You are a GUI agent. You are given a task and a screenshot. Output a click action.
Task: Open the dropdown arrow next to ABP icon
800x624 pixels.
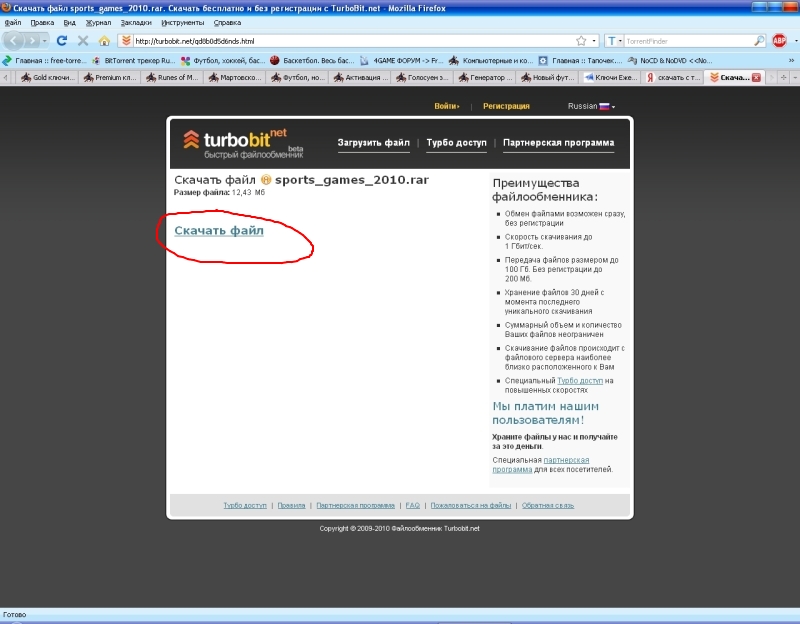(x=795, y=41)
